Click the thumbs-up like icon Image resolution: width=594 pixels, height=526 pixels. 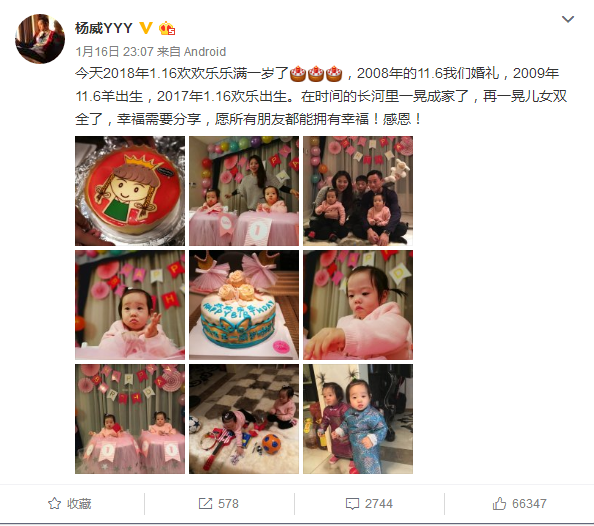499,504
